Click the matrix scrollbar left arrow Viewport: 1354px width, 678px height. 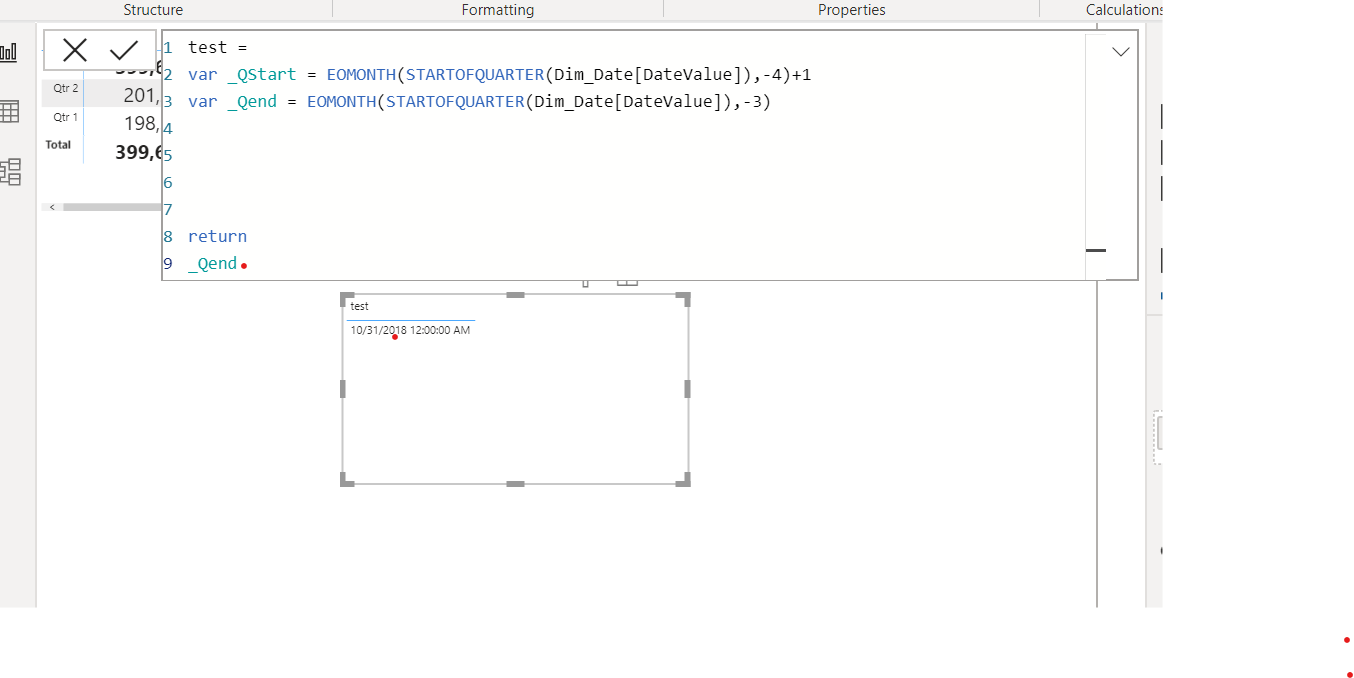click(52, 207)
